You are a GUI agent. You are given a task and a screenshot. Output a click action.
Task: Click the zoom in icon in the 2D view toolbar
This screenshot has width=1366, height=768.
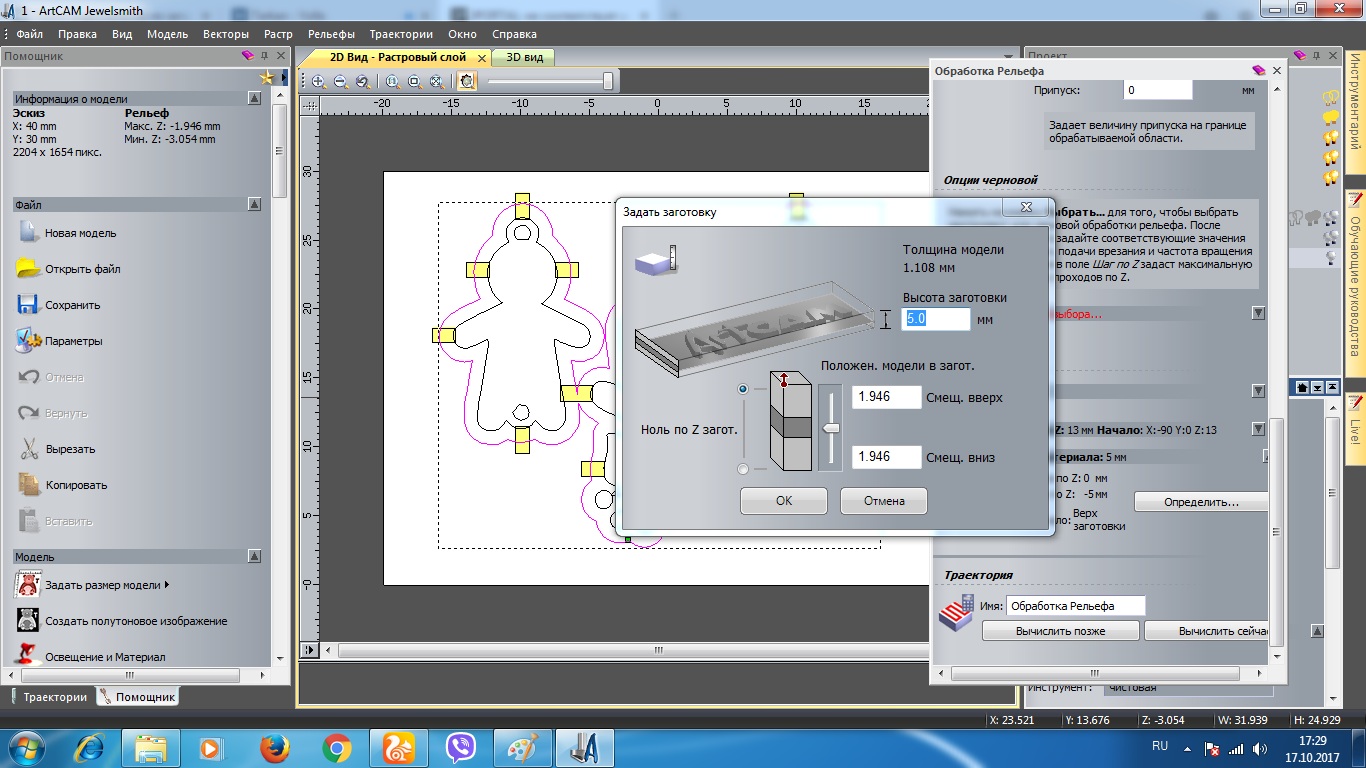318,82
